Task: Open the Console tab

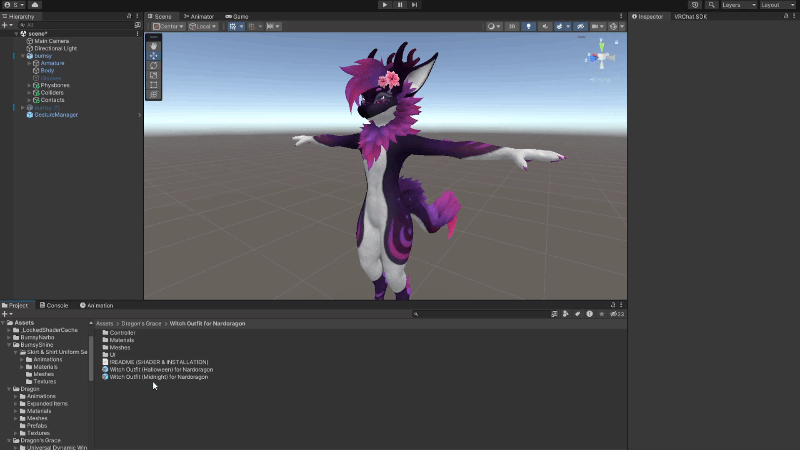Action: [54, 306]
